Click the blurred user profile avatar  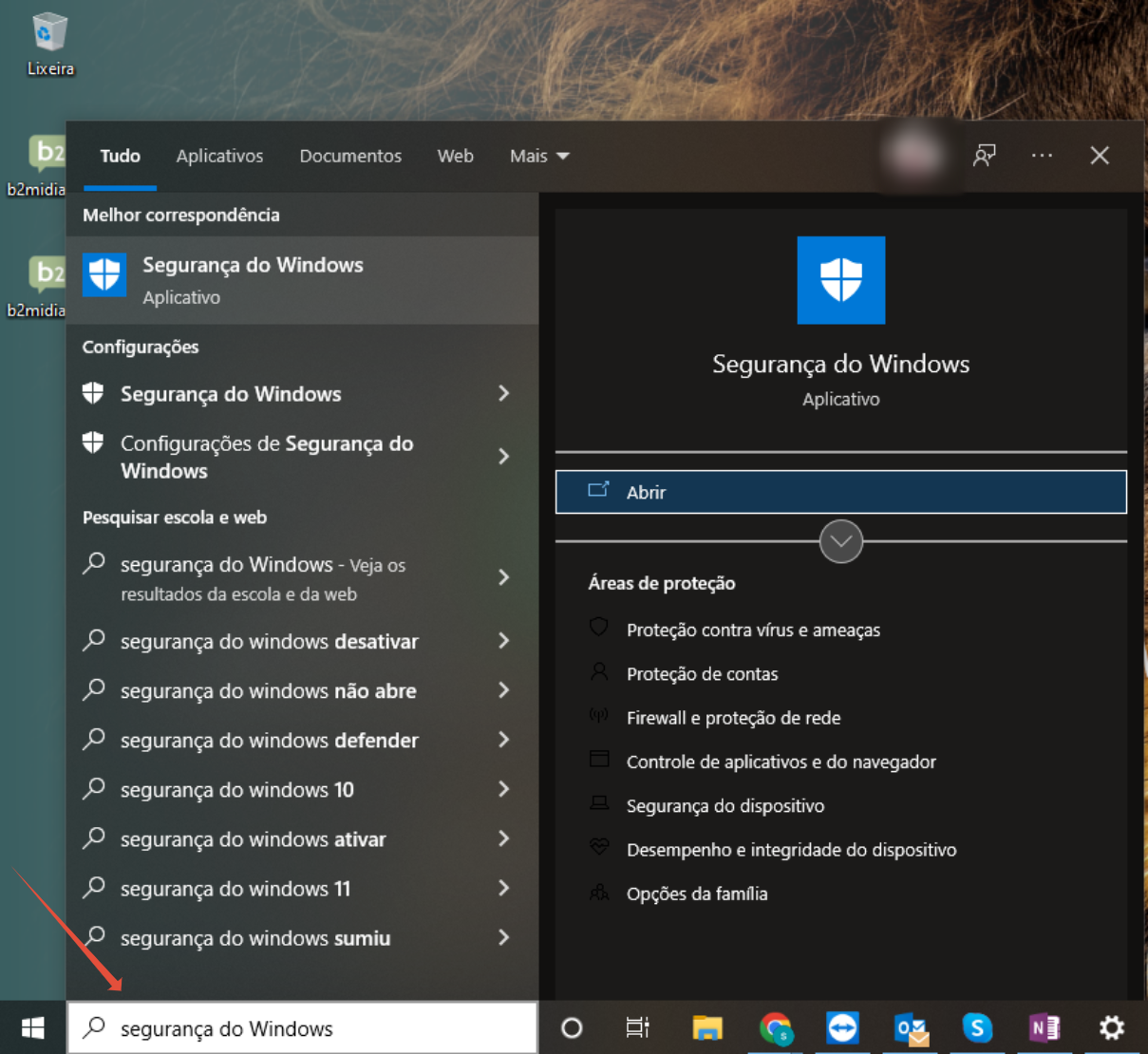(x=913, y=156)
